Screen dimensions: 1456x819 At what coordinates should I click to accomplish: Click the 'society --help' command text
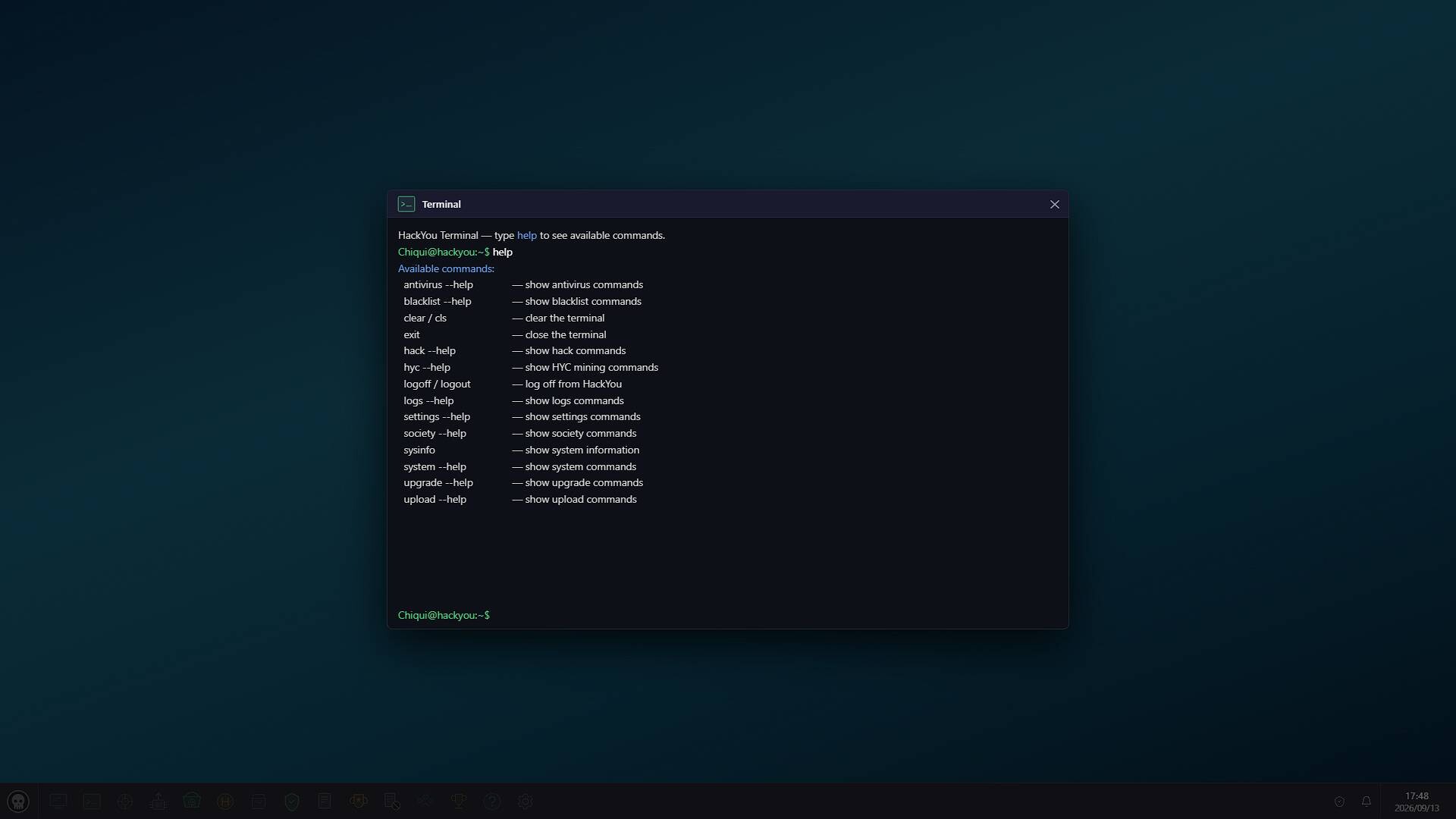[x=435, y=433]
